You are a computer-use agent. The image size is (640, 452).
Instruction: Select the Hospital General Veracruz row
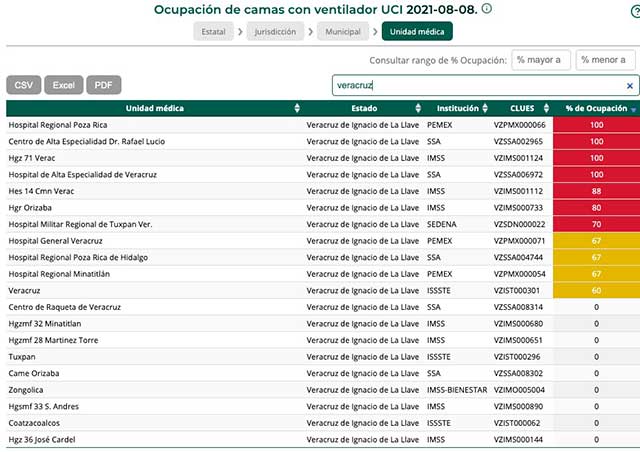tap(323, 241)
